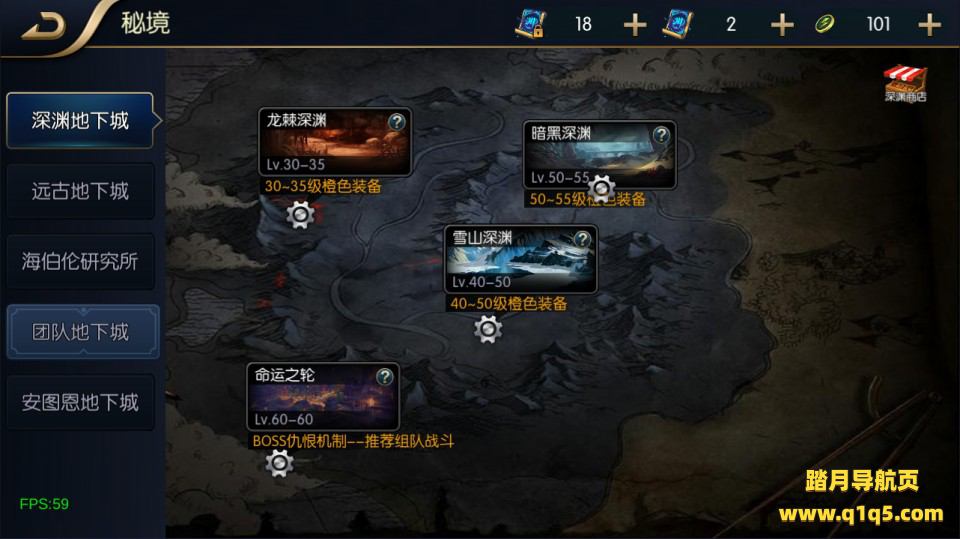Image resolution: width=960 pixels, height=539 pixels.
Task: Show help for 雪山深渊 dungeon
Action: (582, 239)
